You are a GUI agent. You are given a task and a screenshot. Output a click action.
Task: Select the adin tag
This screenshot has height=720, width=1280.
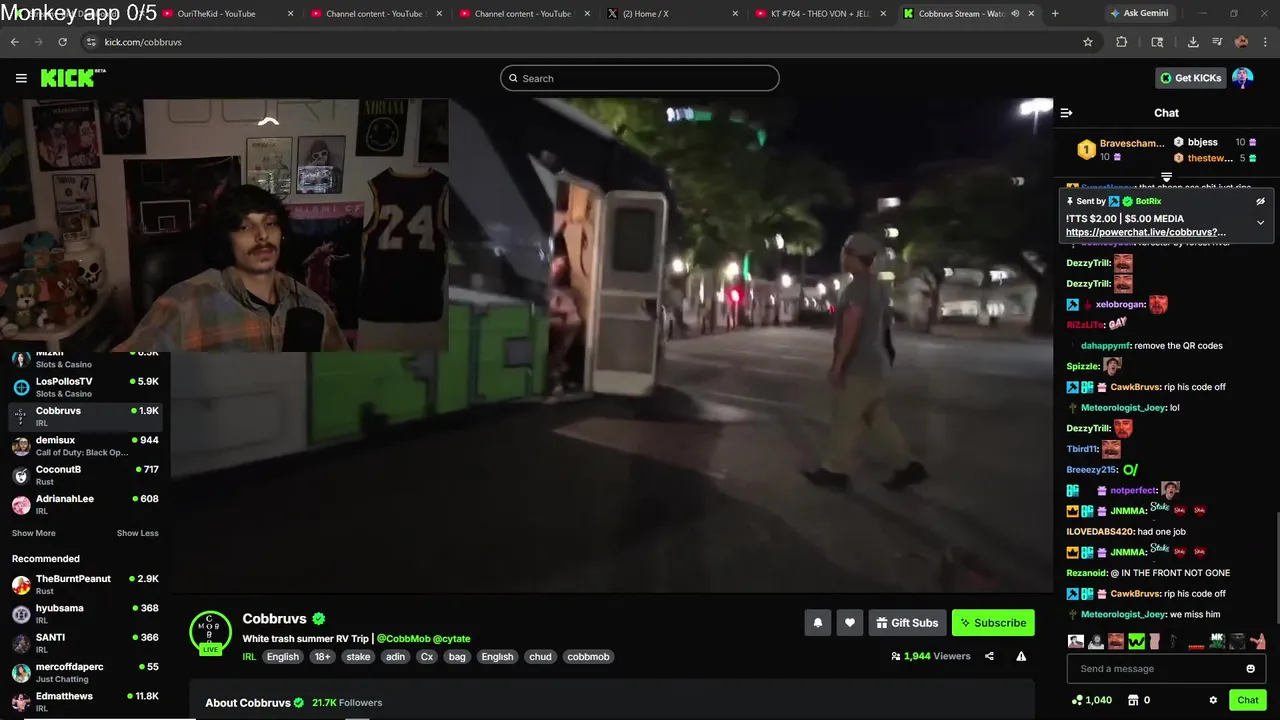pos(395,657)
